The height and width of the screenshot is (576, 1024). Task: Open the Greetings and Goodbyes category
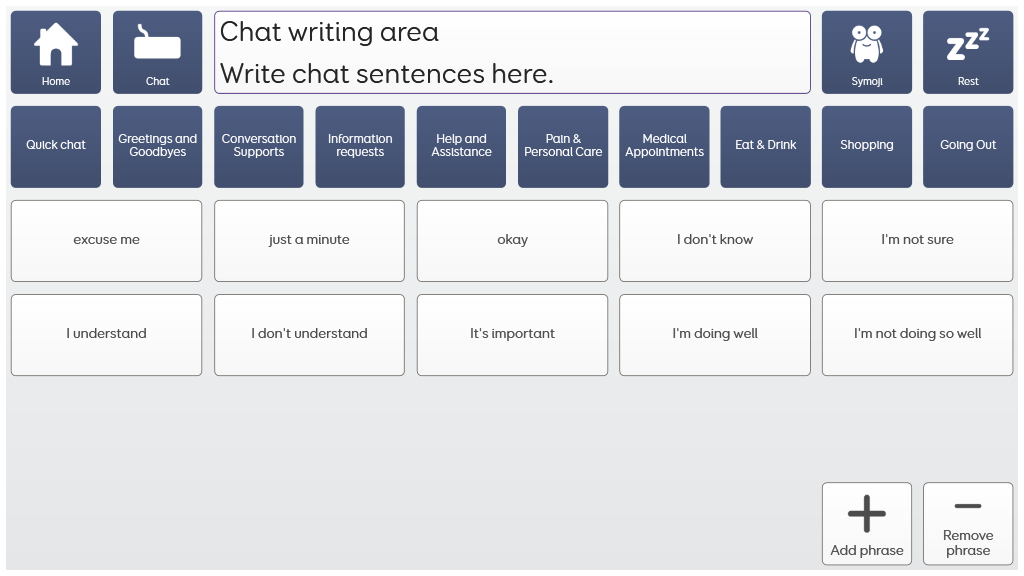click(158, 146)
